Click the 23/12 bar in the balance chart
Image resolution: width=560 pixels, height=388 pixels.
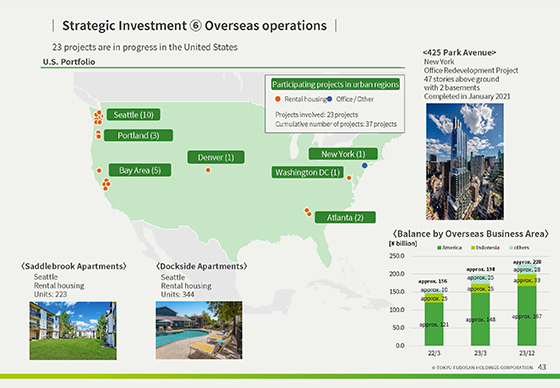click(x=527, y=305)
